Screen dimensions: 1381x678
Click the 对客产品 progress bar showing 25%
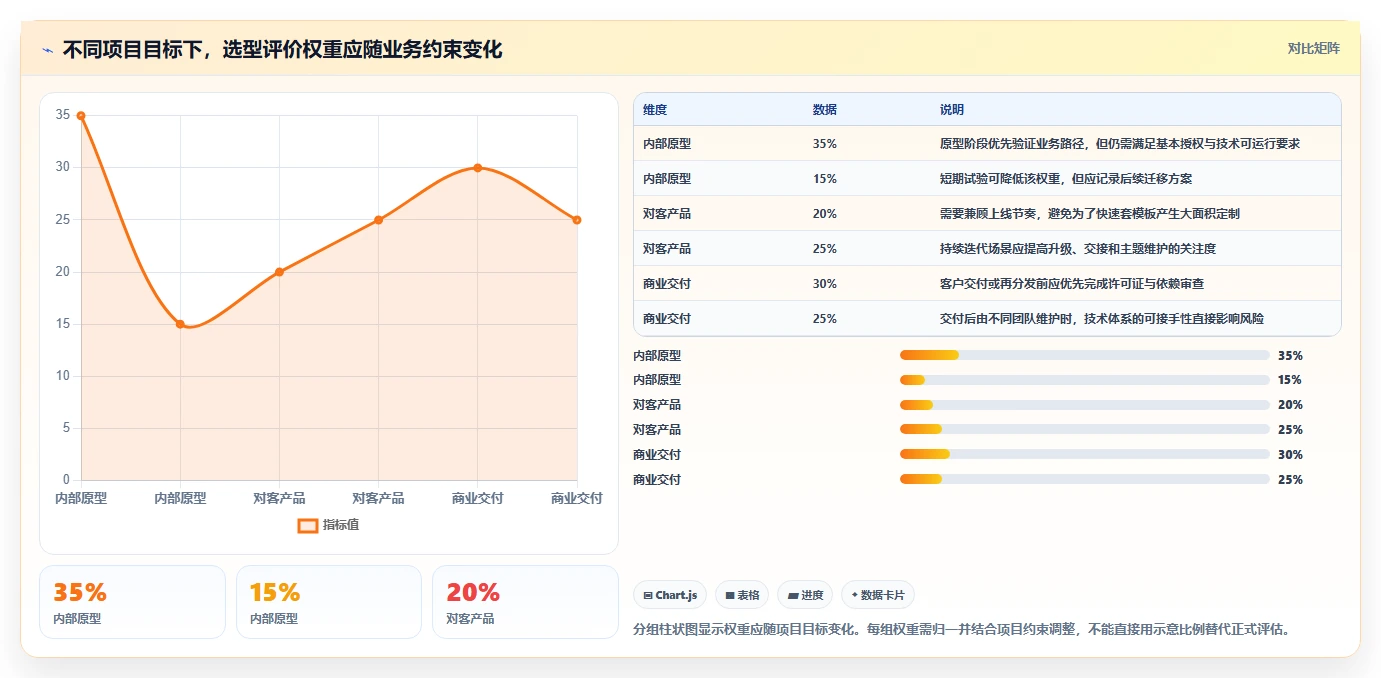coord(1085,430)
